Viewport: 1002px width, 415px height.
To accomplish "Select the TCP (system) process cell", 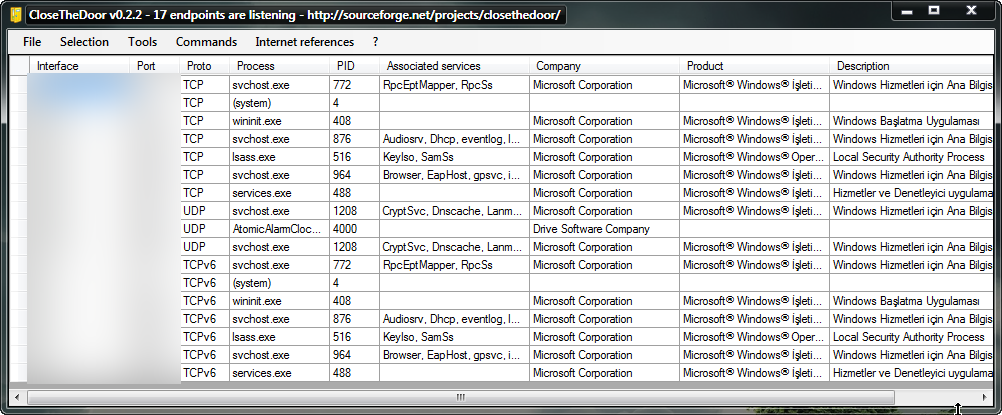I will 279,103.
